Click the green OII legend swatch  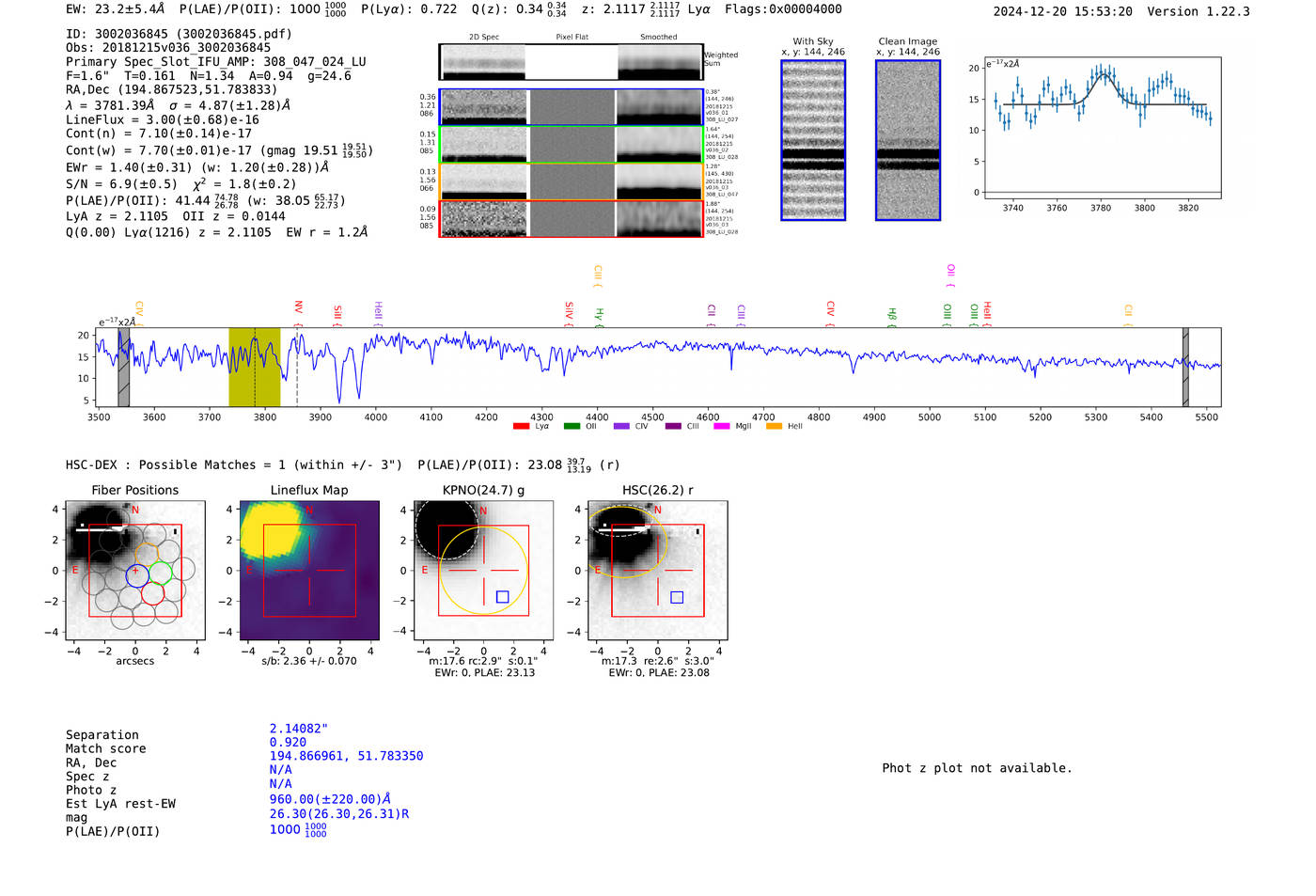(572, 426)
